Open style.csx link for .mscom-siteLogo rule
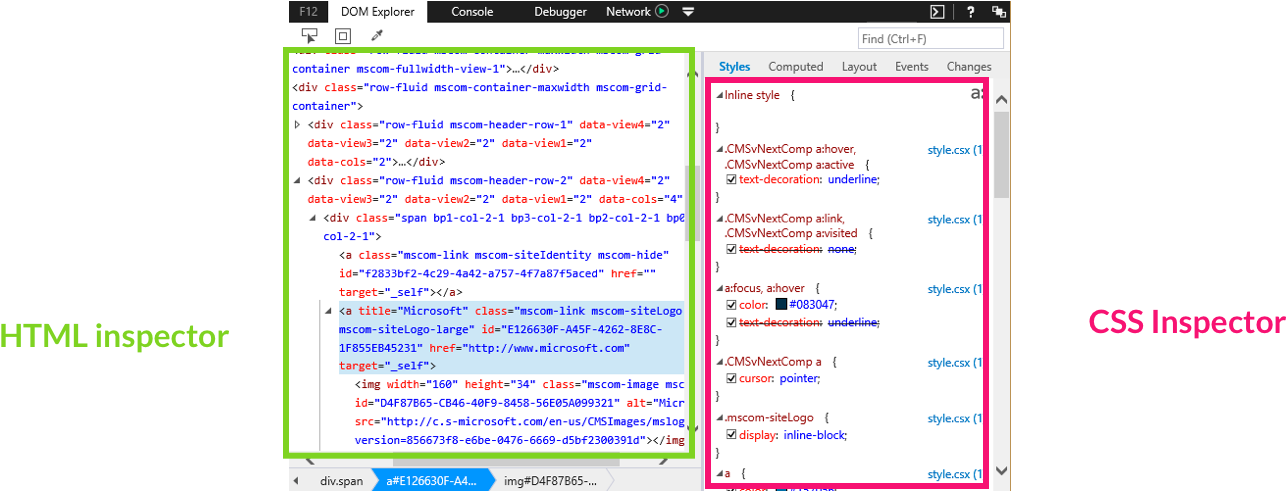Viewport: 1287px width, 491px height. click(955, 418)
